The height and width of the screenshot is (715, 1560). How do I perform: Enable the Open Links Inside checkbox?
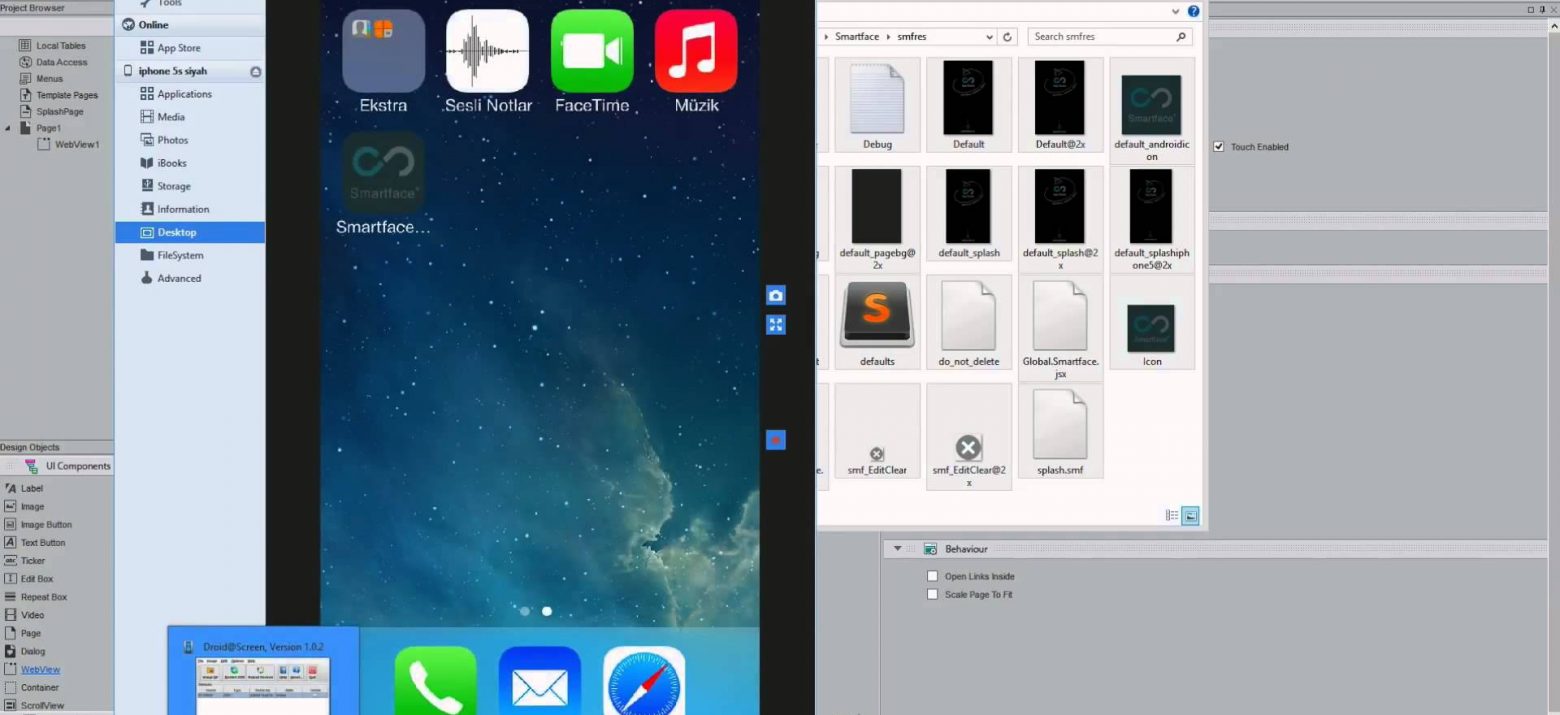coord(932,576)
